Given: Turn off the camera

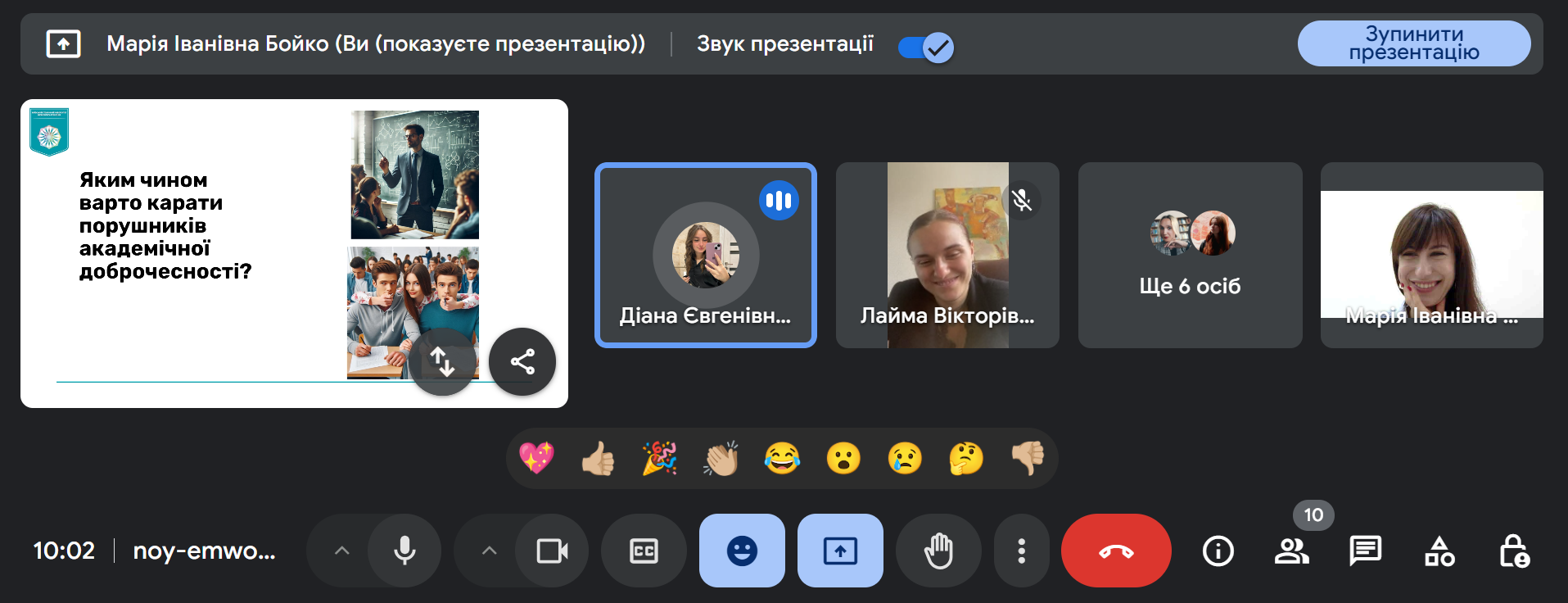Looking at the screenshot, I should pyautogui.click(x=552, y=551).
